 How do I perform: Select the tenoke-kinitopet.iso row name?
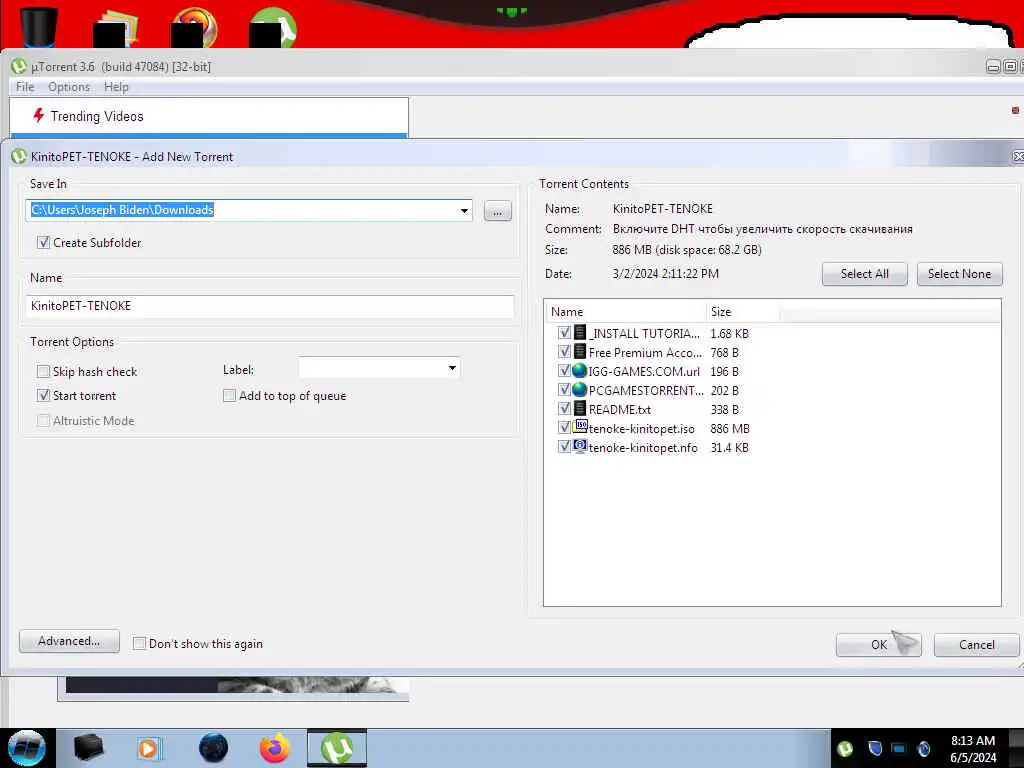click(641, 428)
